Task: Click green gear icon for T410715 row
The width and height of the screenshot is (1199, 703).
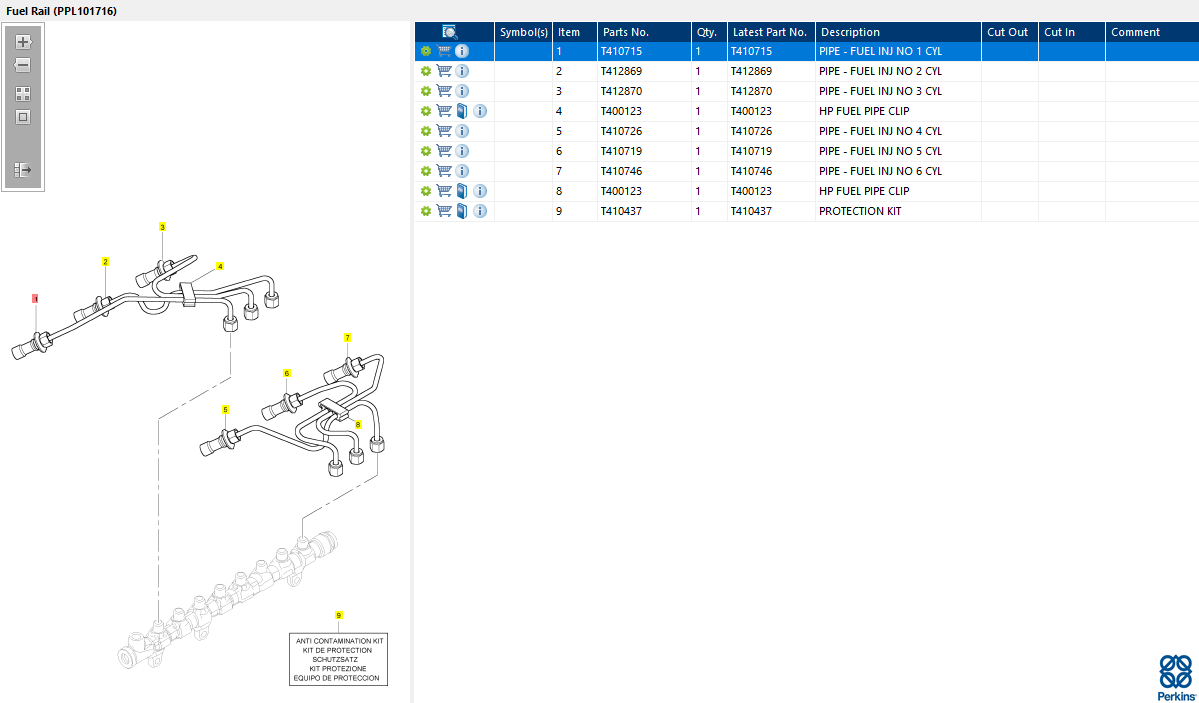Action: point(426,51)
